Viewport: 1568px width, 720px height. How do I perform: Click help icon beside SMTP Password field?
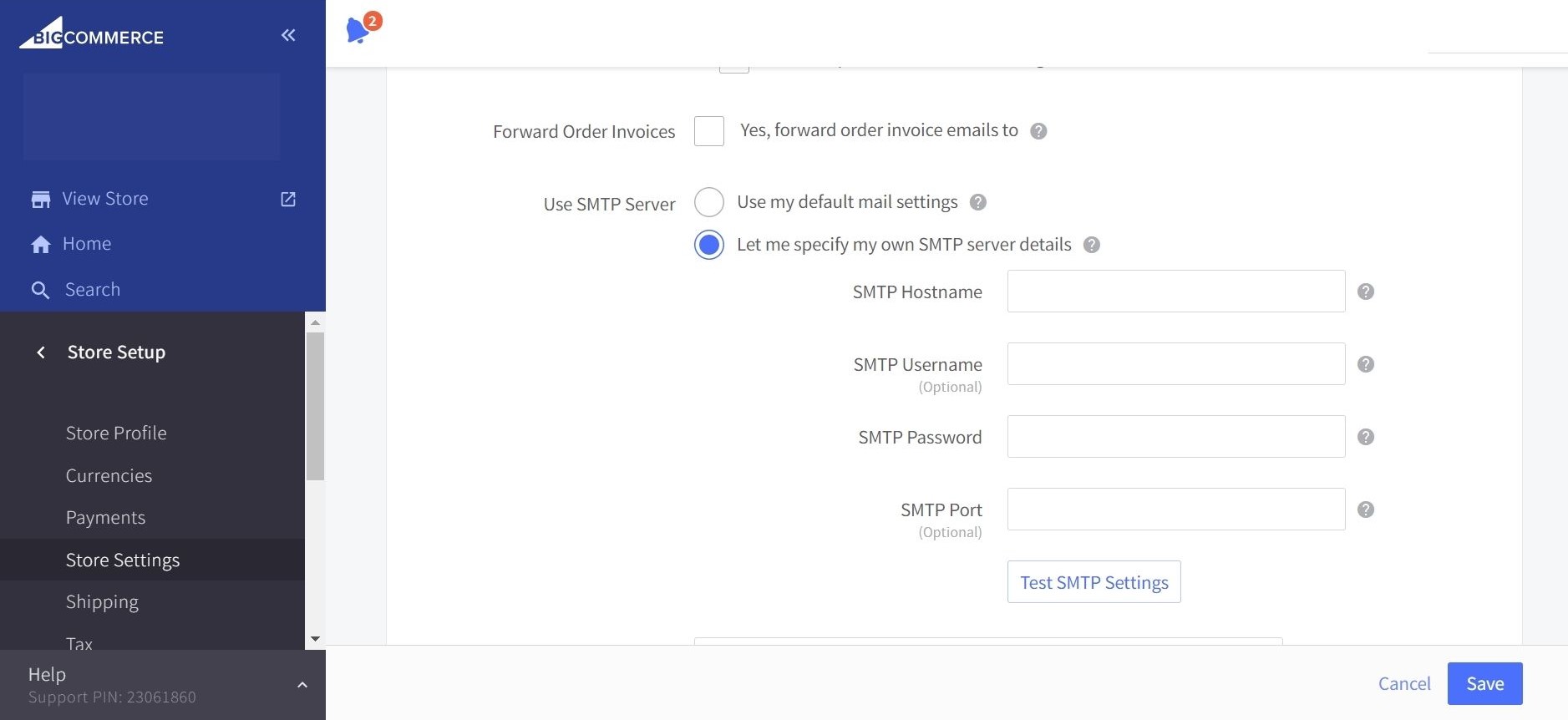pyautogui.click(x=1366, y=437)
